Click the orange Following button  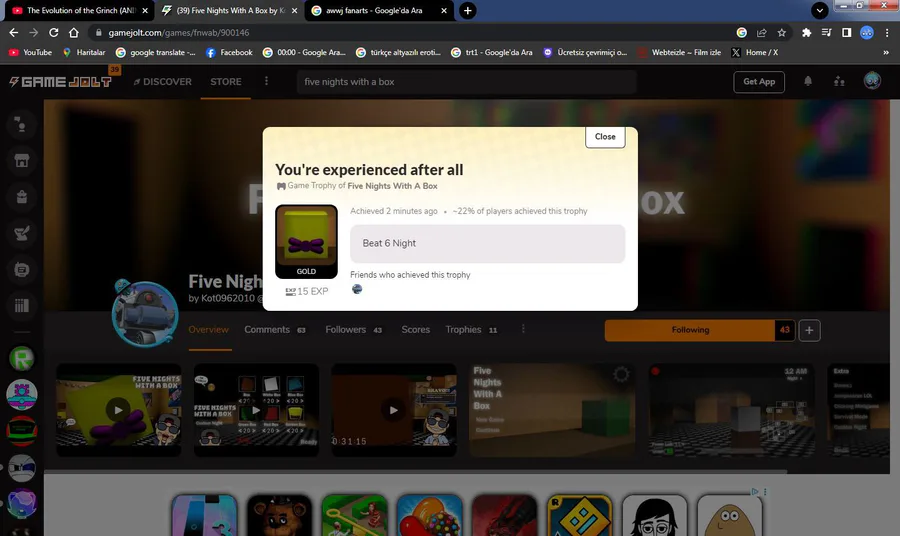(690, 330)
